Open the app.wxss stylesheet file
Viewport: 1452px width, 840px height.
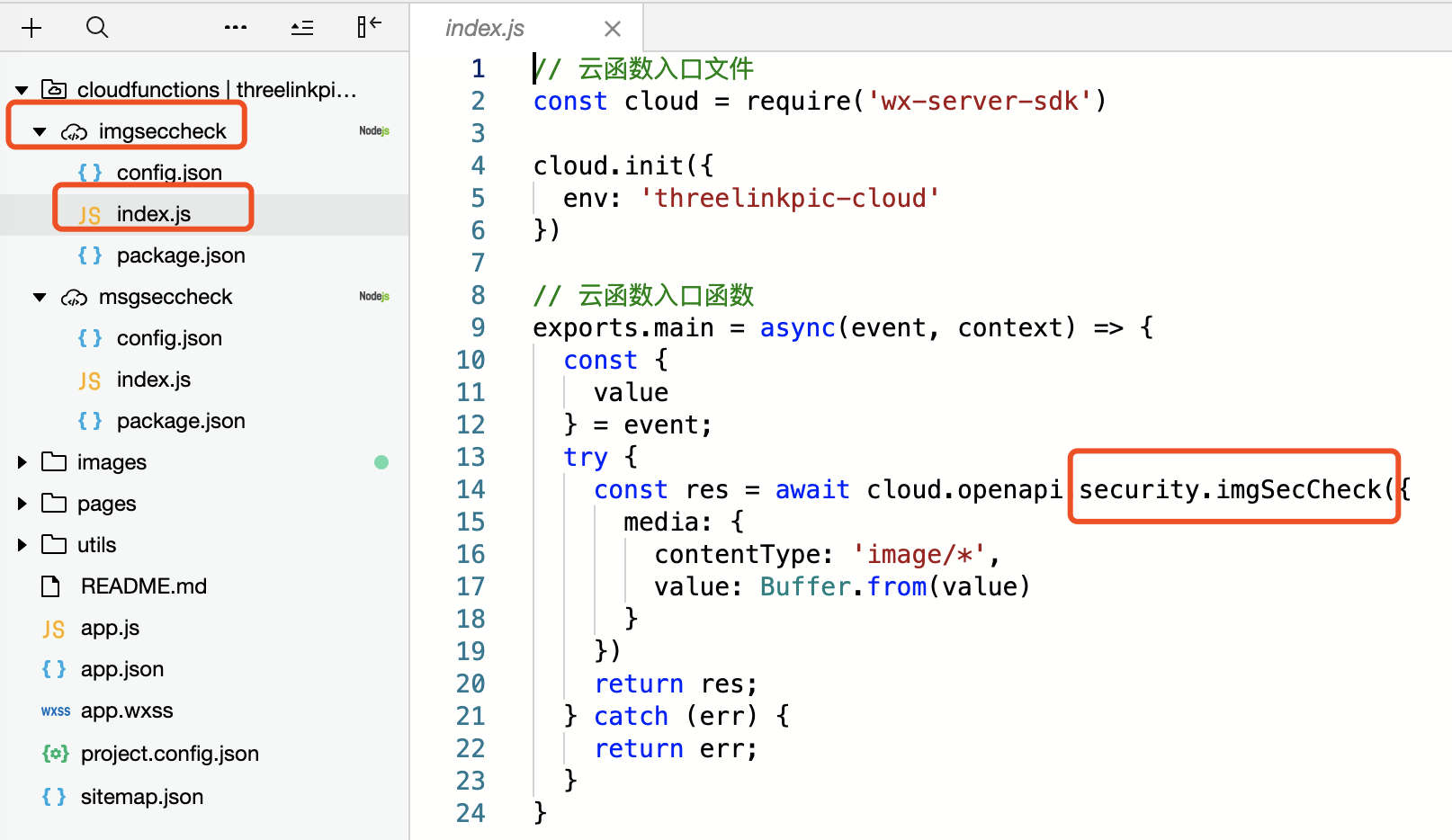[127, 710]
